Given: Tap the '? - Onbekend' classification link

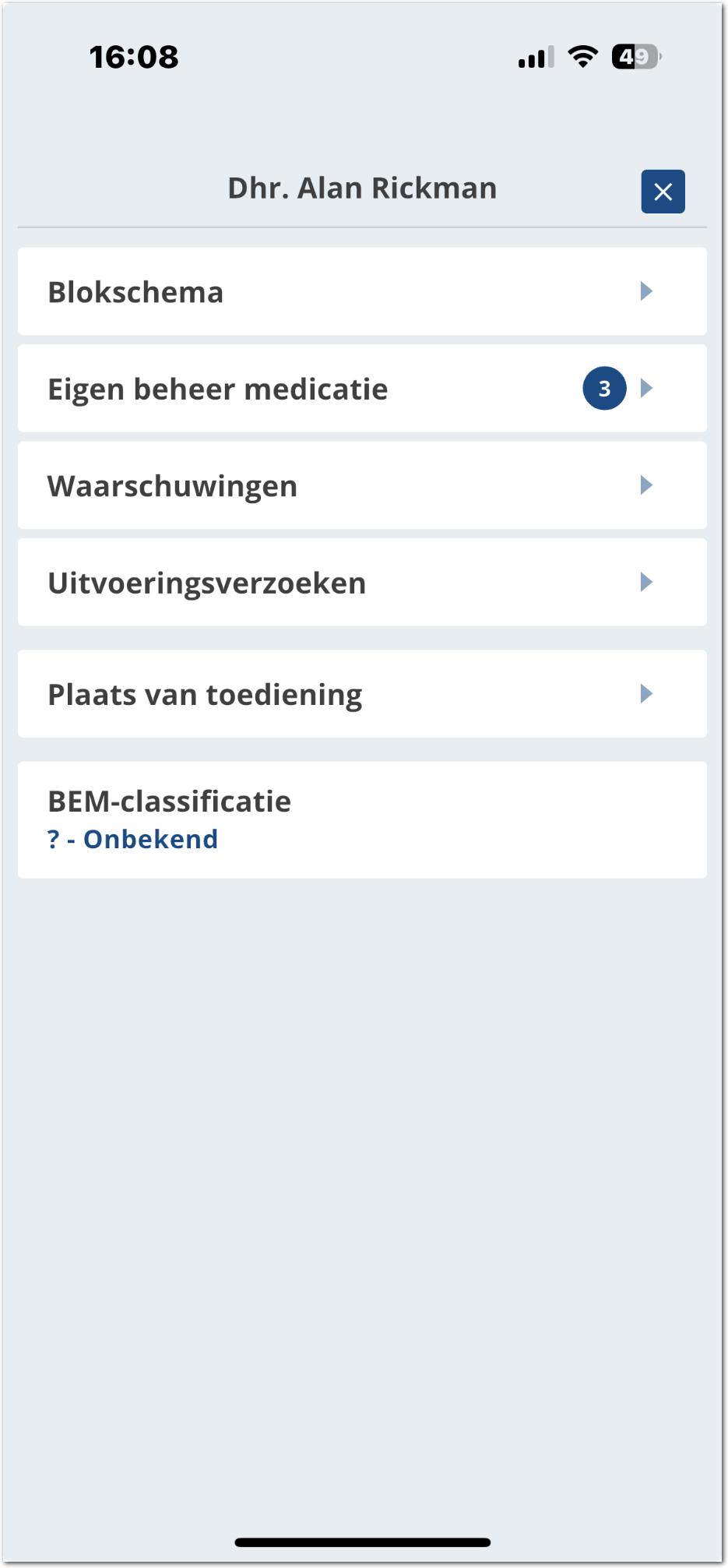Looking at the screenshot, I should 133,839.
